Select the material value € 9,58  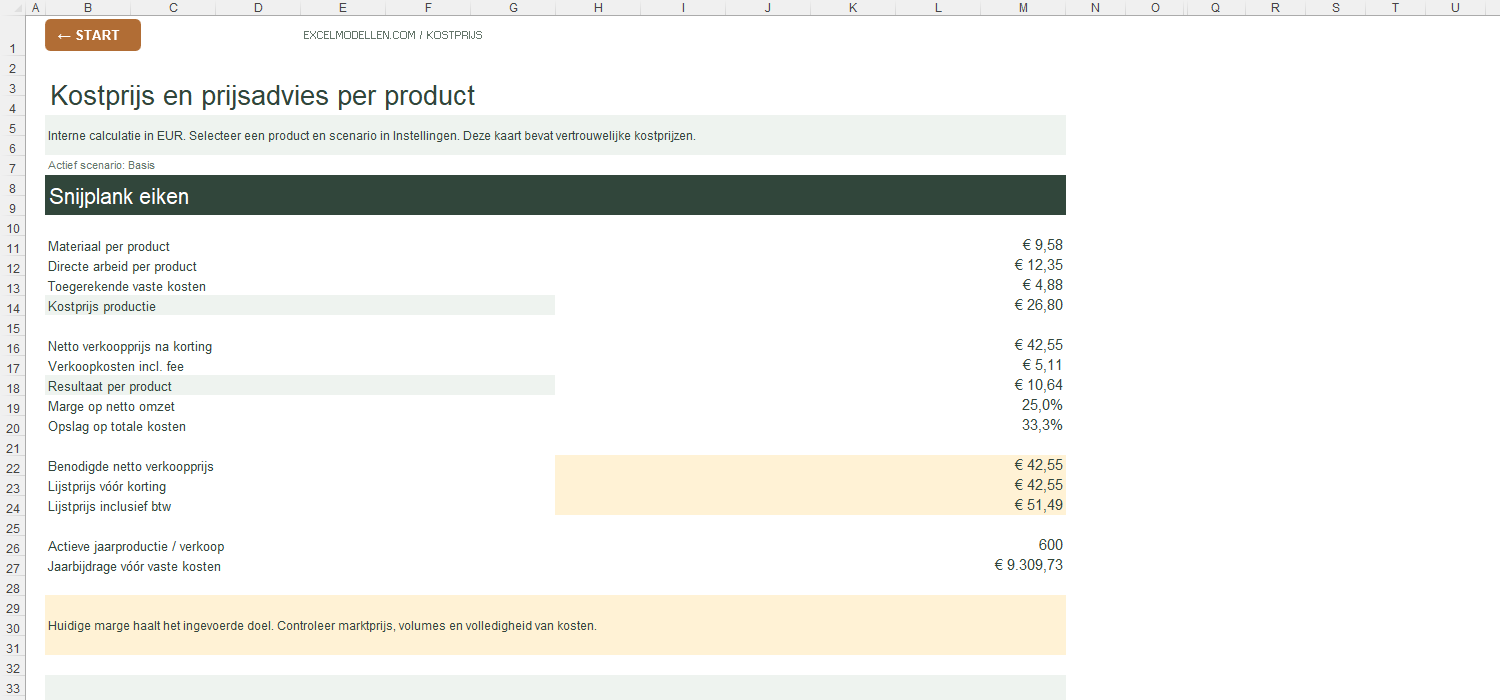(x=1042, y=245)
